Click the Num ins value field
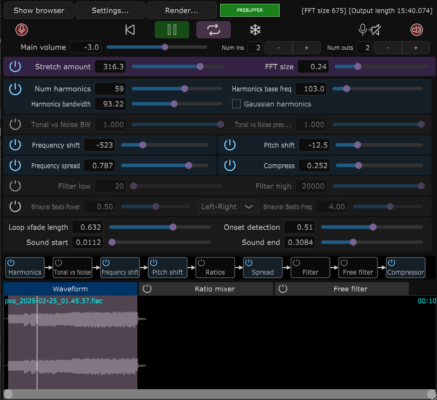437x400 pixels. (x=255, y=48)
